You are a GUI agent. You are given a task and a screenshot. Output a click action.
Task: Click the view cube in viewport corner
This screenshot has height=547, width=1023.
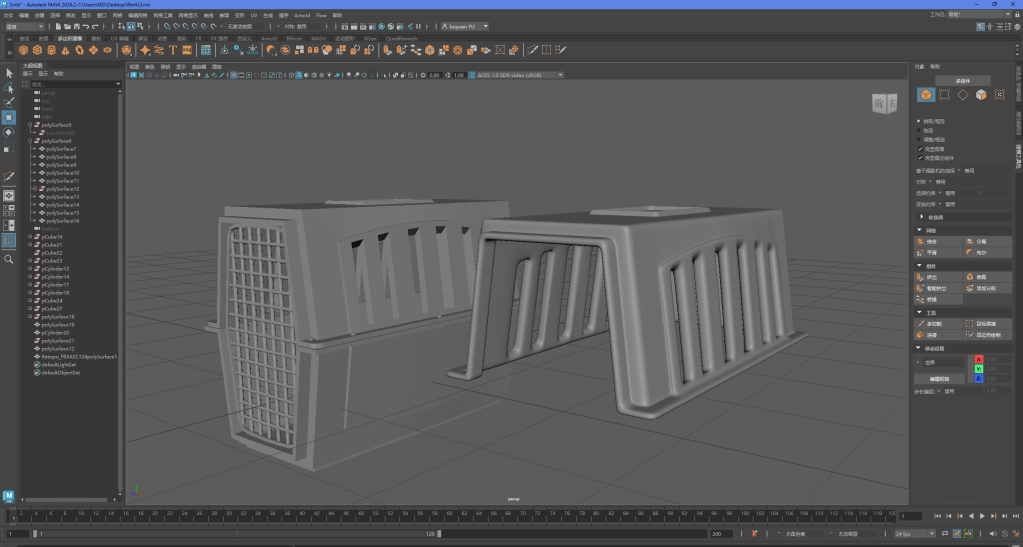[x=885, y=104]
